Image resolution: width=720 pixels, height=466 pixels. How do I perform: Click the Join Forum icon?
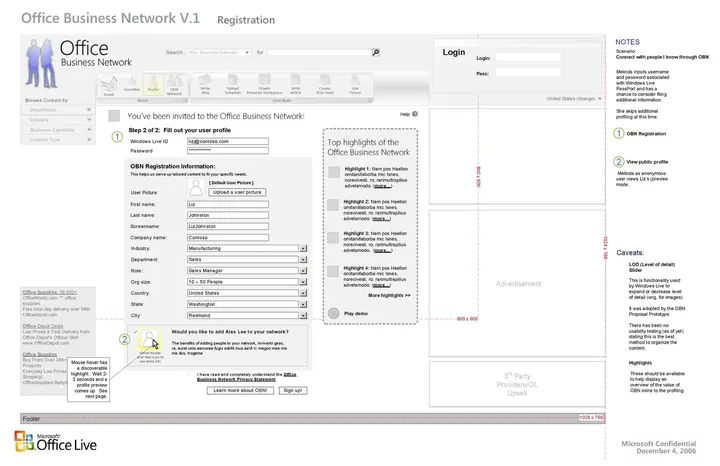pyautogui.click(x=355, y=84)
